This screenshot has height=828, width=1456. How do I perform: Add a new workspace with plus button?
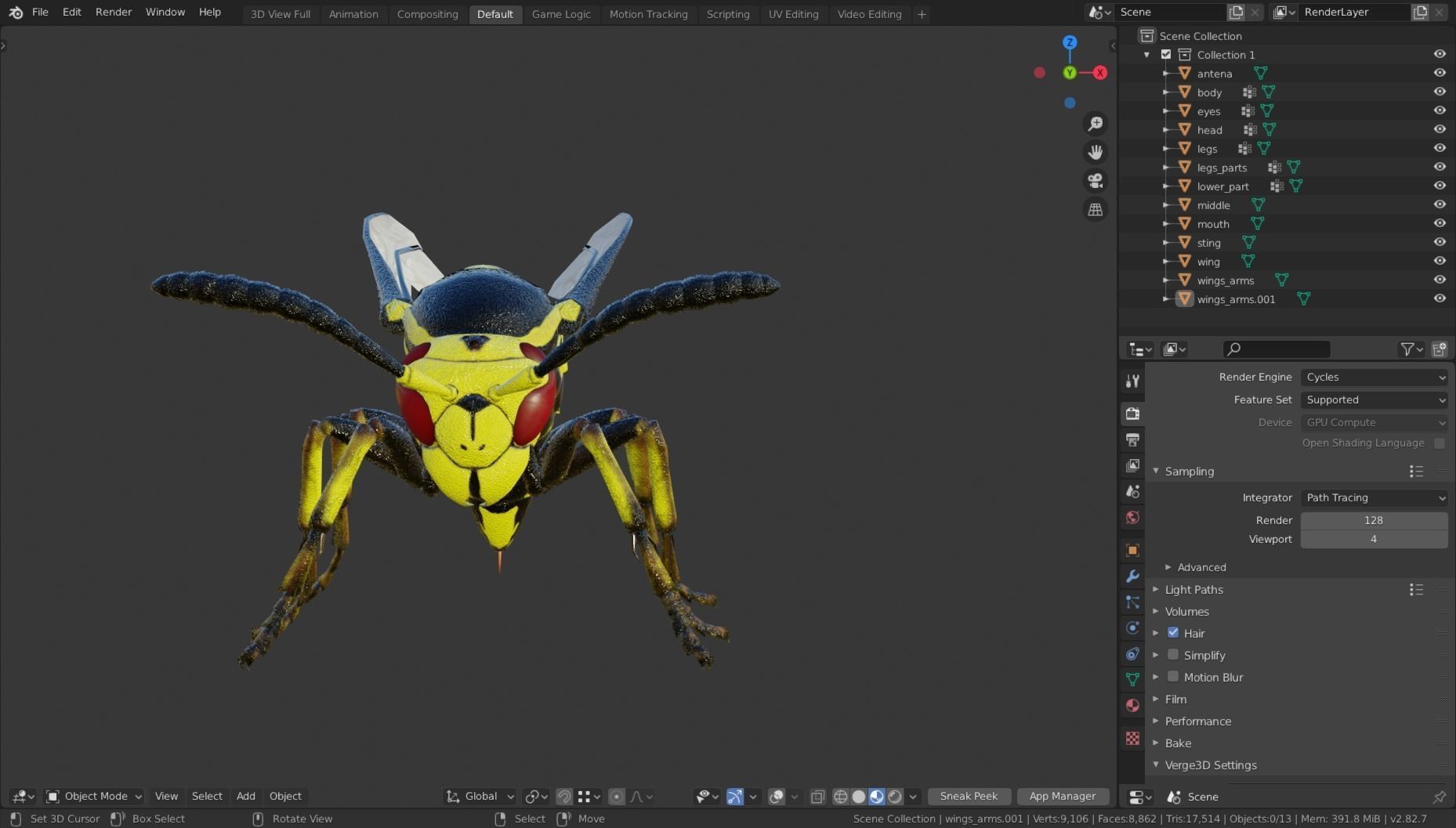[922, 14]
